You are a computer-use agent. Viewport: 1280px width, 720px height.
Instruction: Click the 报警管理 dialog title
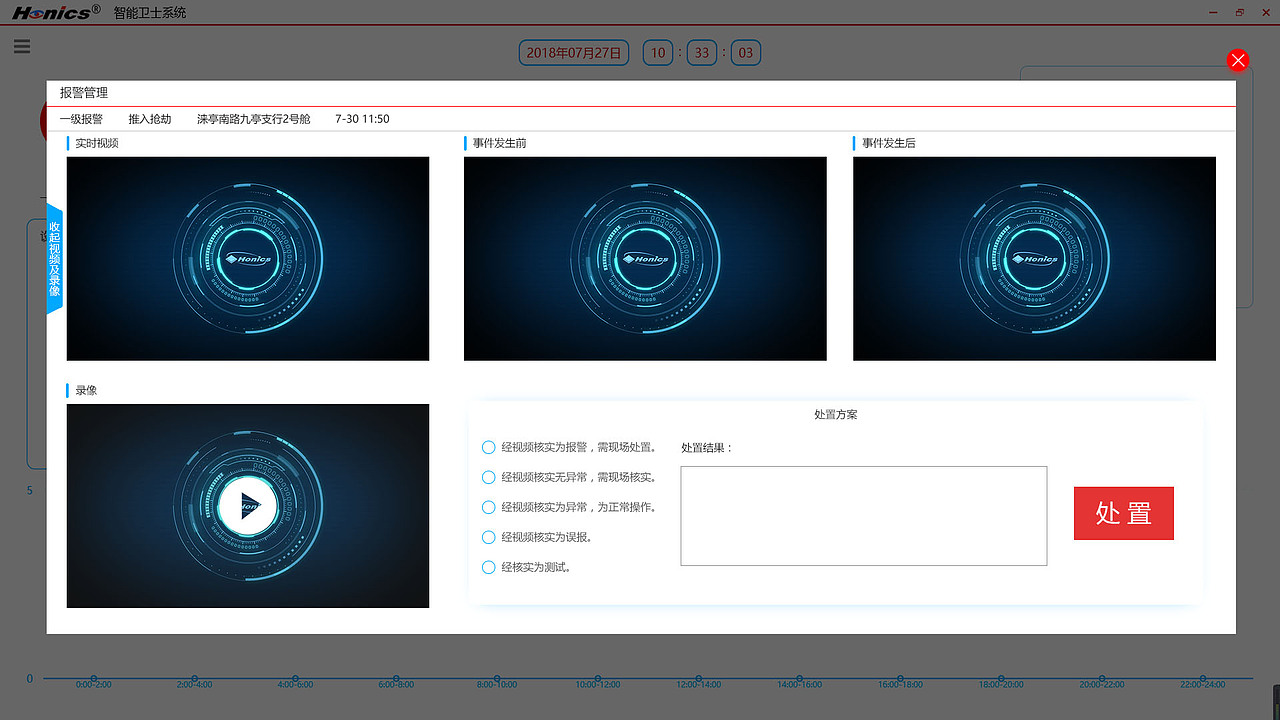pyautogui.click(x=84, y=93)
